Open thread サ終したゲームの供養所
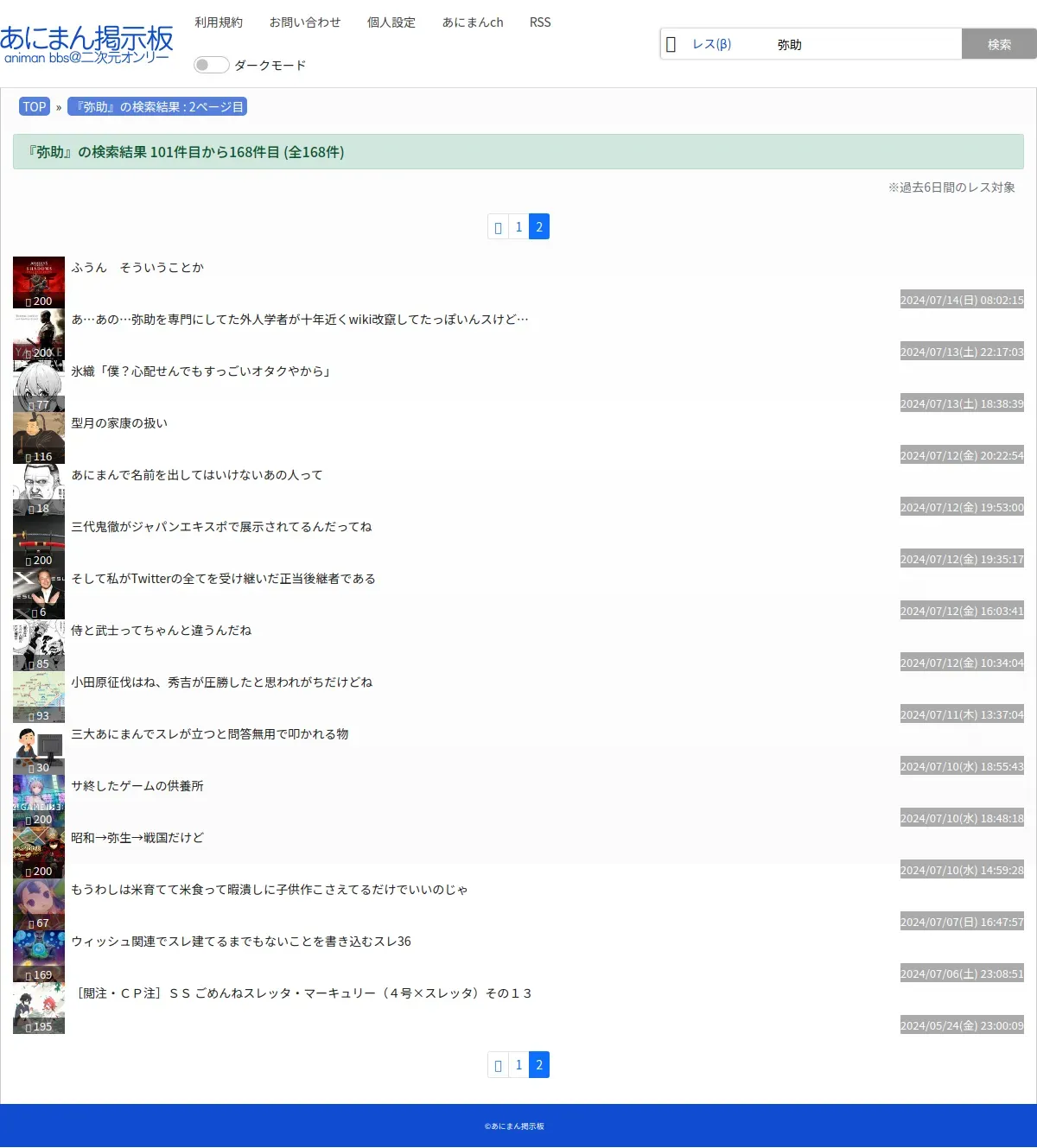Viewport: 1037px width, 1148px height. pyautogui.click(x=137, y=786)
